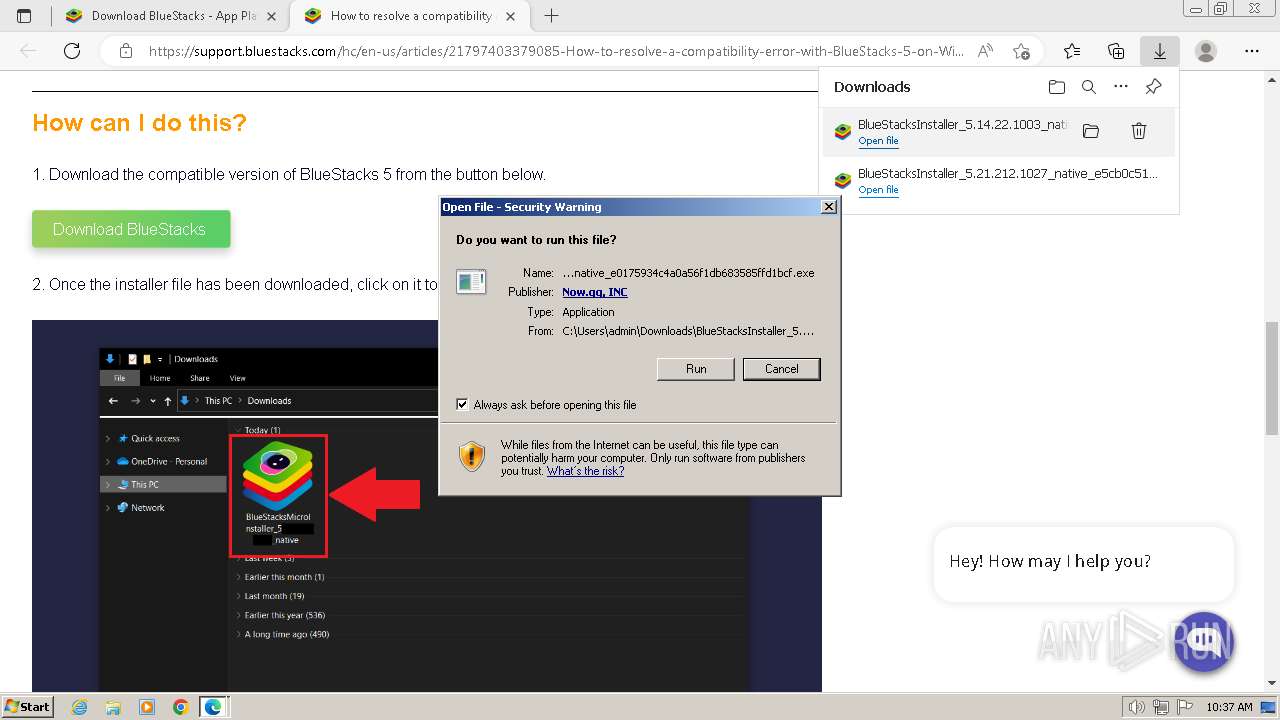Delete the 5.14.22.1003 installer download
The height and width of the screenshot is (720, 1280).
tap(1138, 131)
